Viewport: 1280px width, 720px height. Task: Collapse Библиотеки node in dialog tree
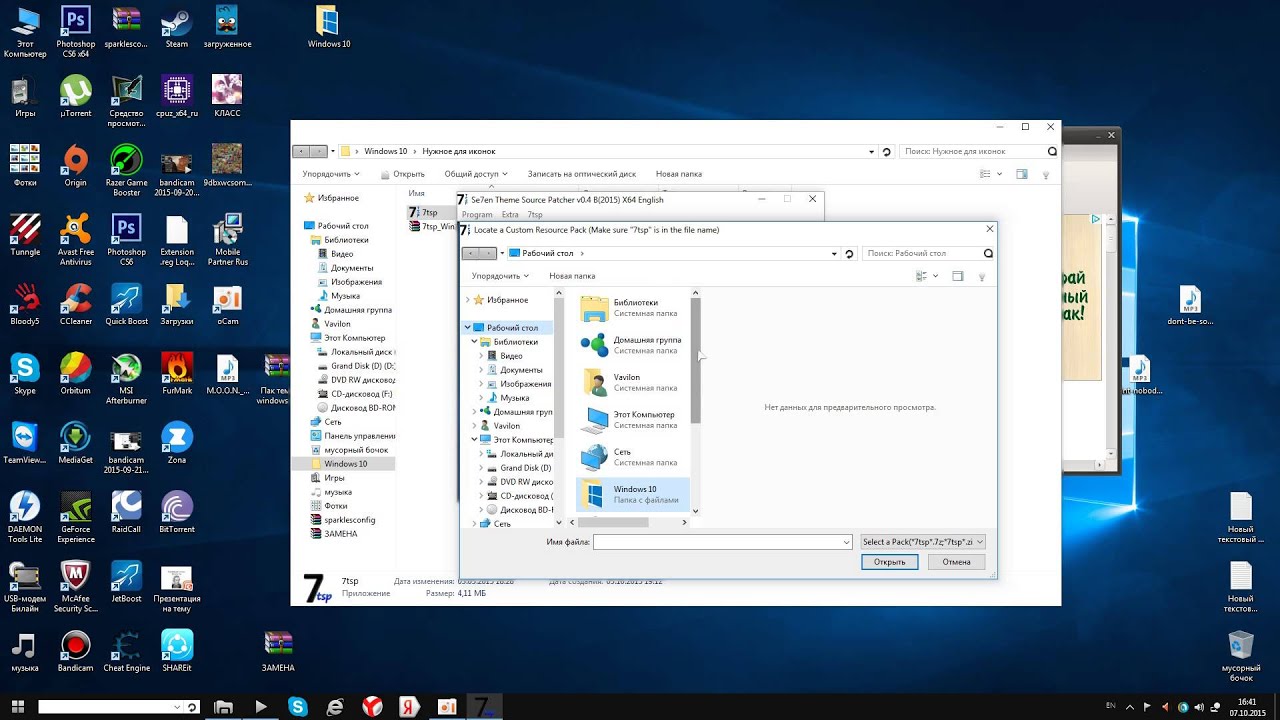(474, 342)
